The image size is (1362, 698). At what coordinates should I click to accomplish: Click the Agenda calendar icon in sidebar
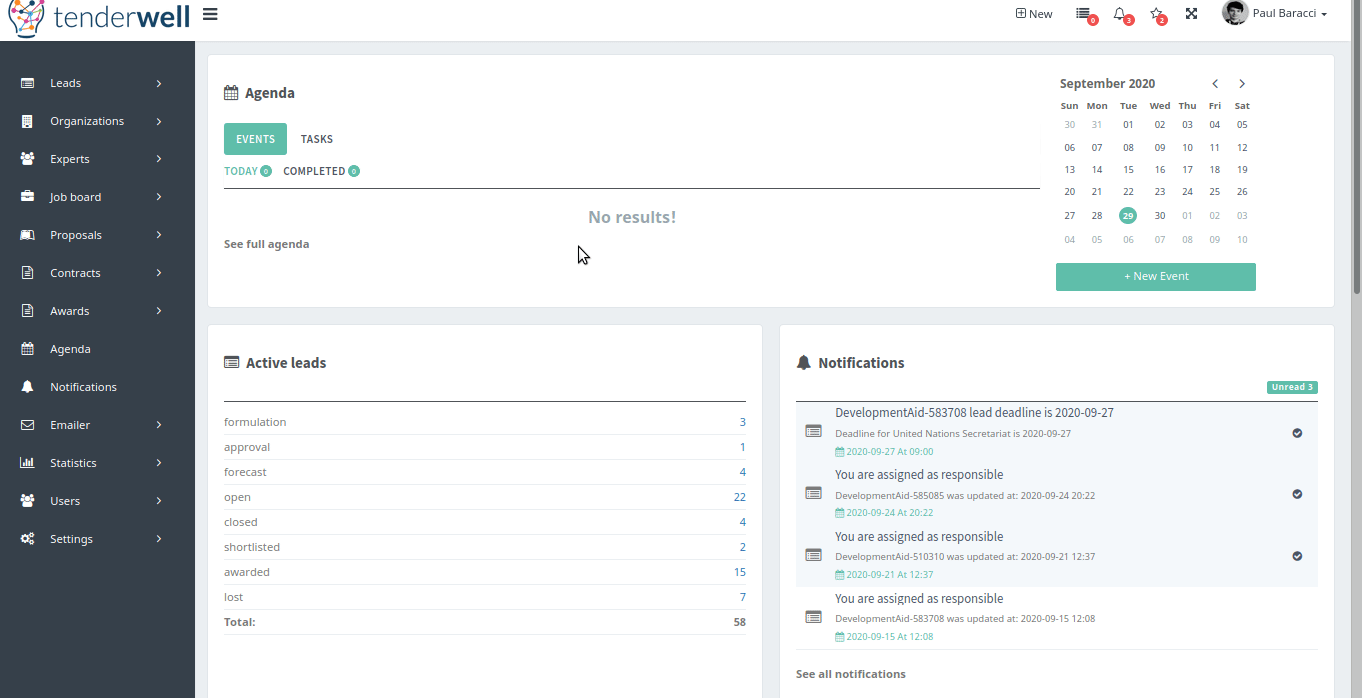(x=28, y=349)
